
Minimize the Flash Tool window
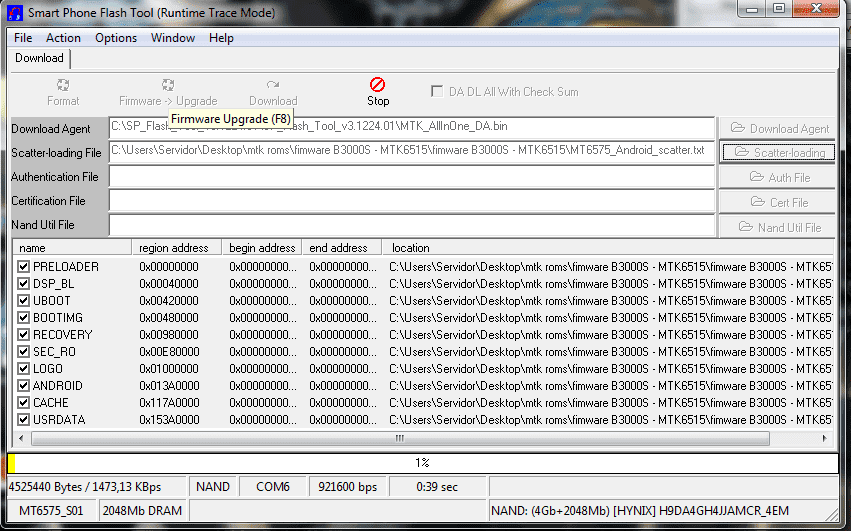coord(752,9)
